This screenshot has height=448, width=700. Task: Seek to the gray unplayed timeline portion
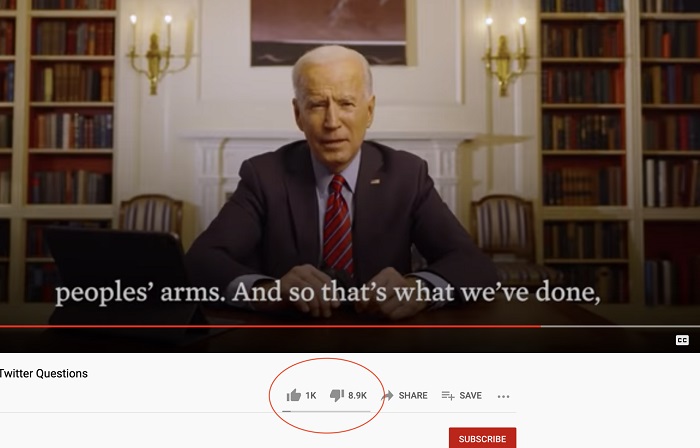pos(620,326)
